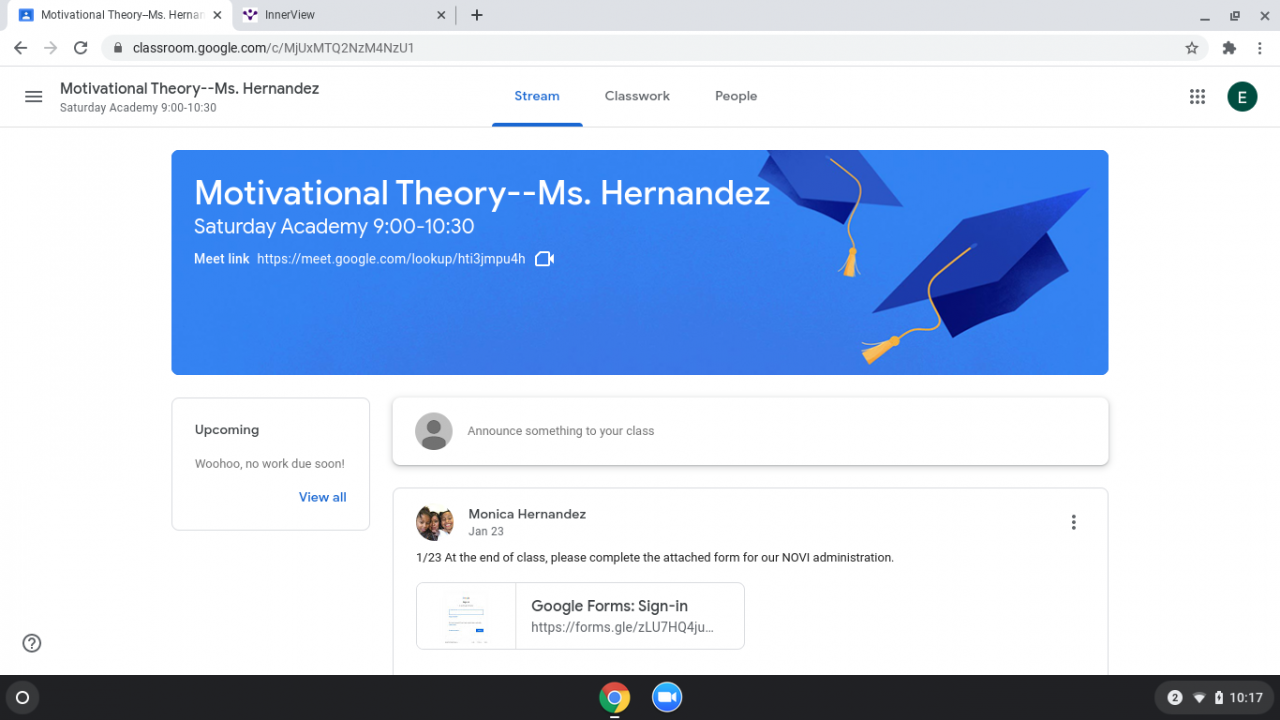This screenshot has height=720, width=1280.
Task: Click Monica Hernandez's profile photo on the post
Action: [x=435, y=523]
